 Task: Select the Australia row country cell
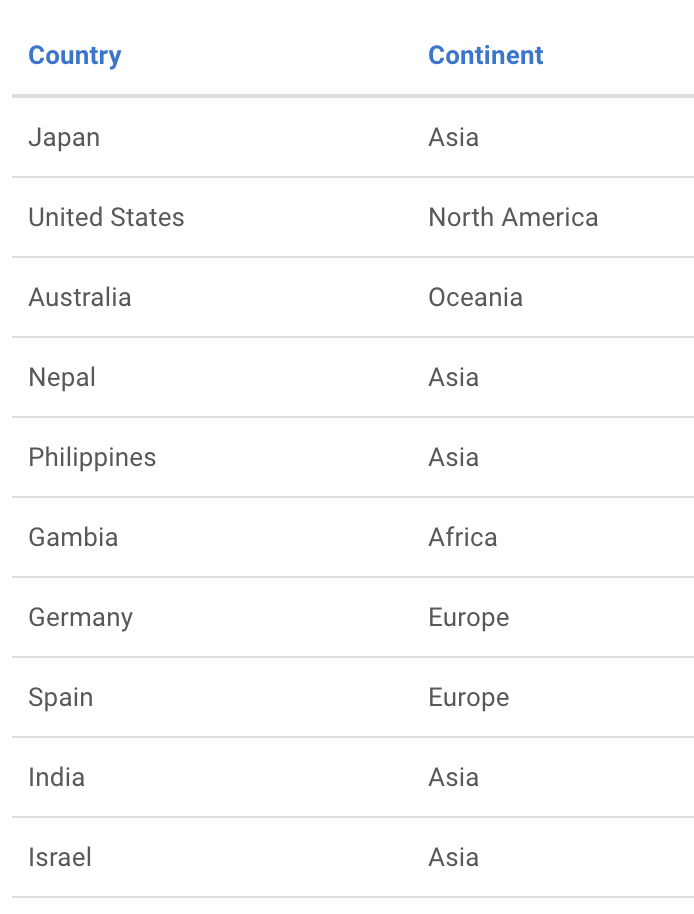coord(80,297)
